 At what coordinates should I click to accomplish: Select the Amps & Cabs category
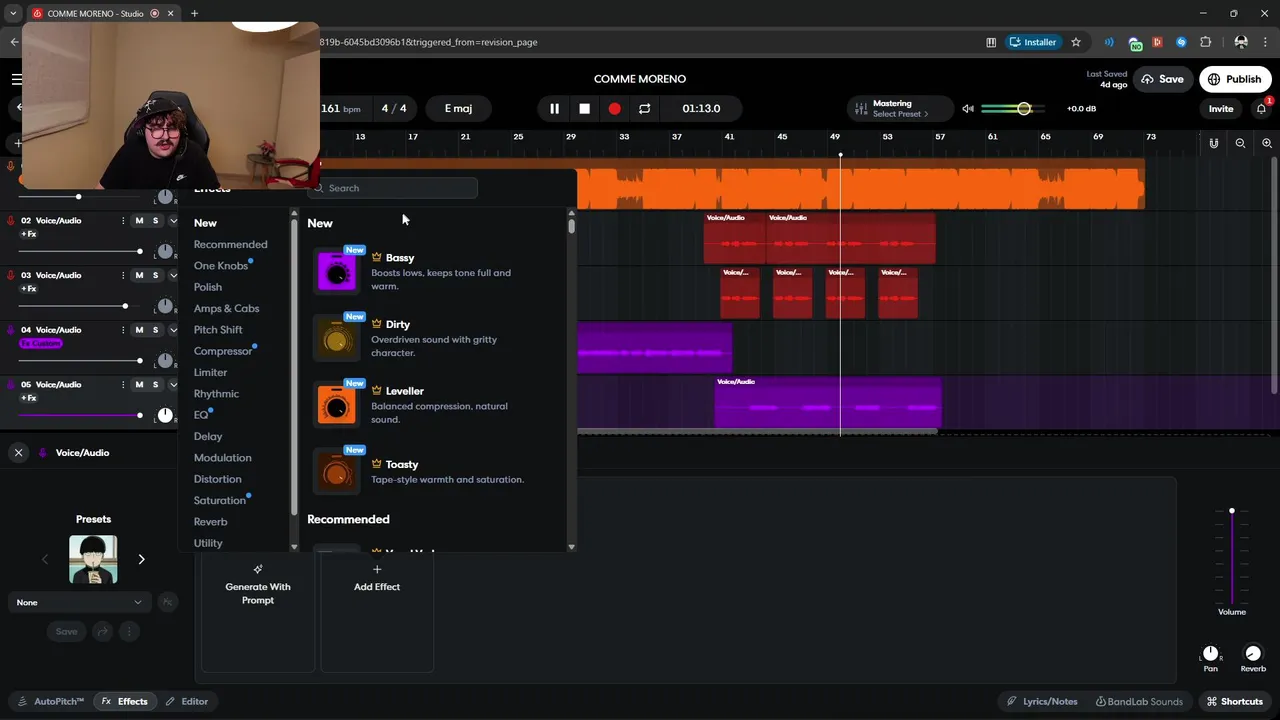coord(226,308)
